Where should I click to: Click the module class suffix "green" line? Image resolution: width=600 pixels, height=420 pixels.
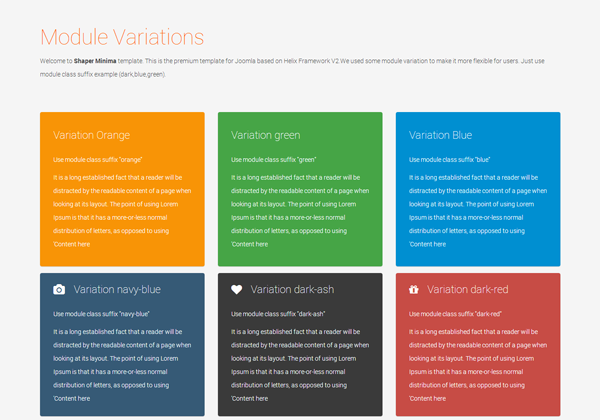[x=273, y=159]
